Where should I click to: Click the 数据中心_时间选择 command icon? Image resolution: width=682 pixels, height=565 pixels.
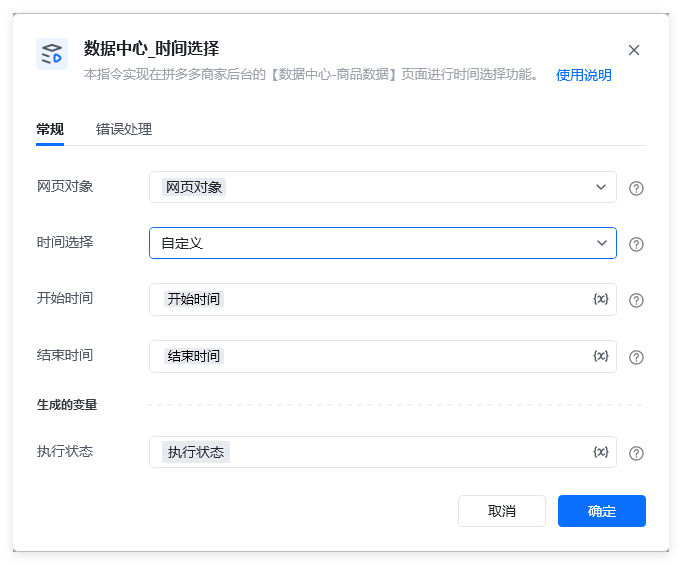pyautogui.click(x=52, y=54)
